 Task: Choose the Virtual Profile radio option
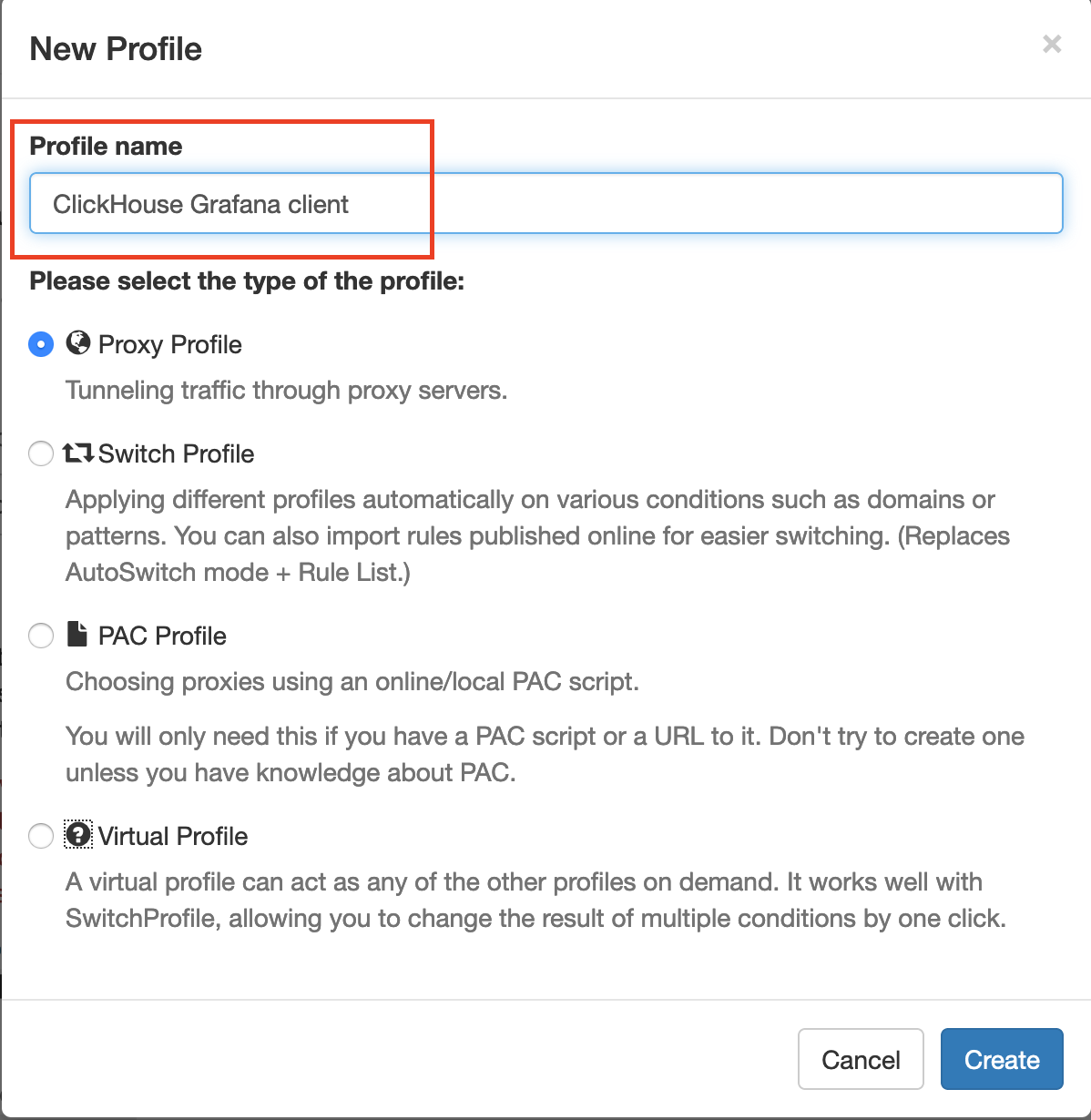click(x=41, y=836)
